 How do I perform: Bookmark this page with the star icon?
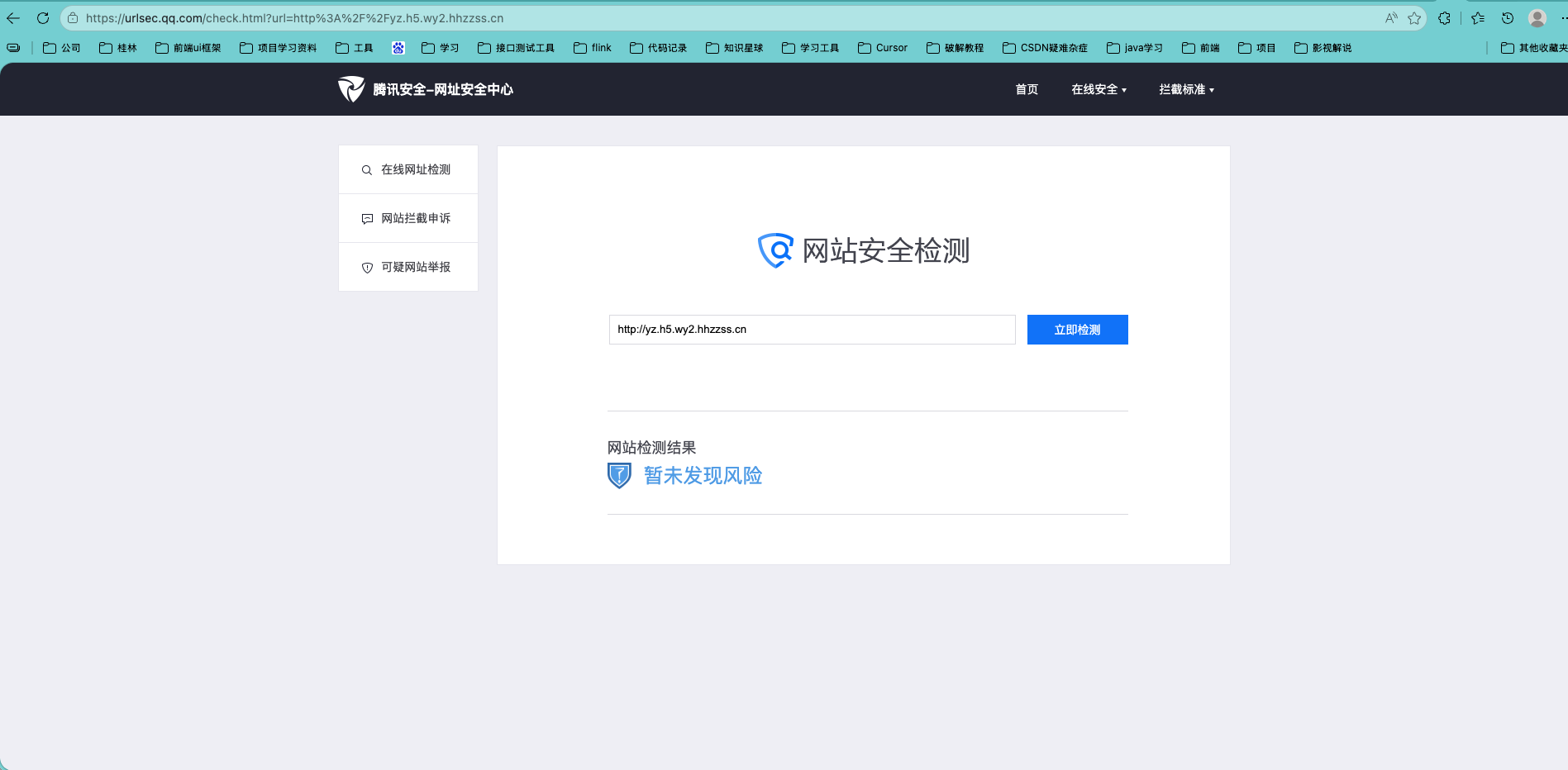tap(1414, 18)
